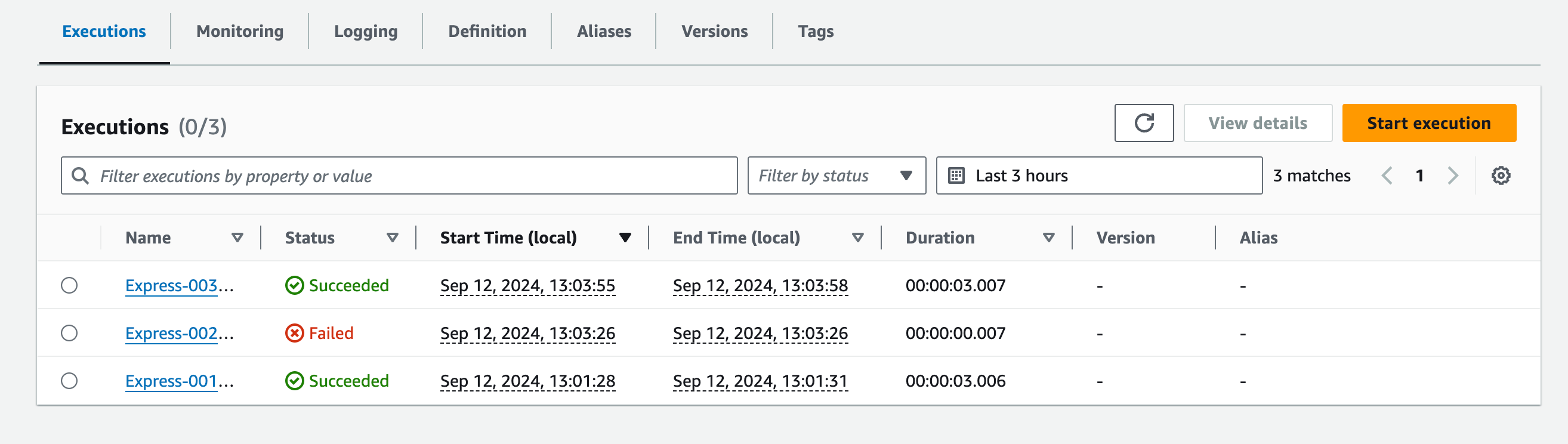Sort by End Time column arrow

coord(857,238)
